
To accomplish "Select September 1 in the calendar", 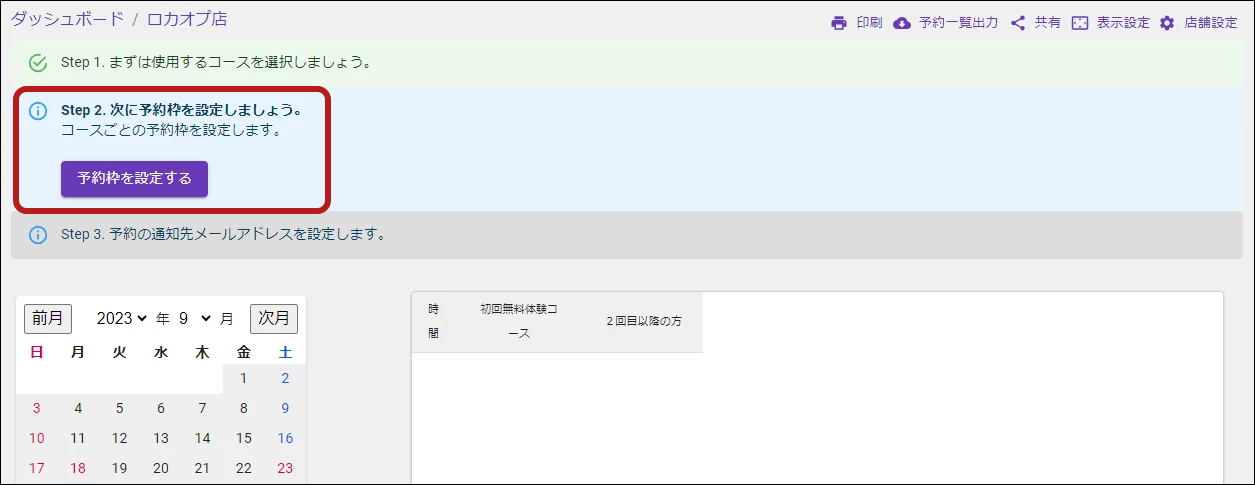I will click(243, 378).
